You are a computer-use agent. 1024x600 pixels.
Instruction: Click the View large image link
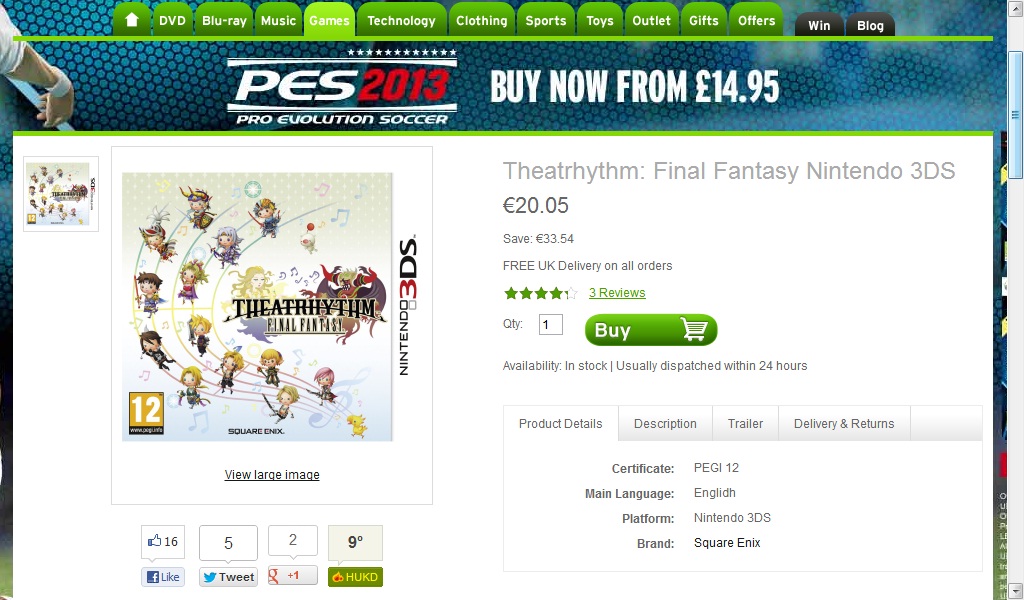[x=272, y=475]
